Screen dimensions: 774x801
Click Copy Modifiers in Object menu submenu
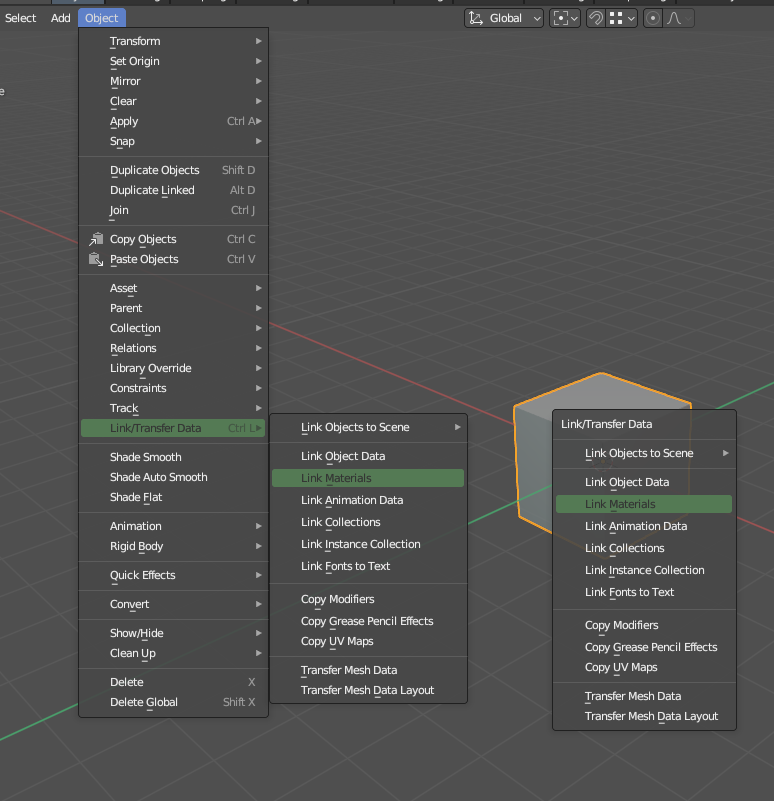[x=368, y=599]
